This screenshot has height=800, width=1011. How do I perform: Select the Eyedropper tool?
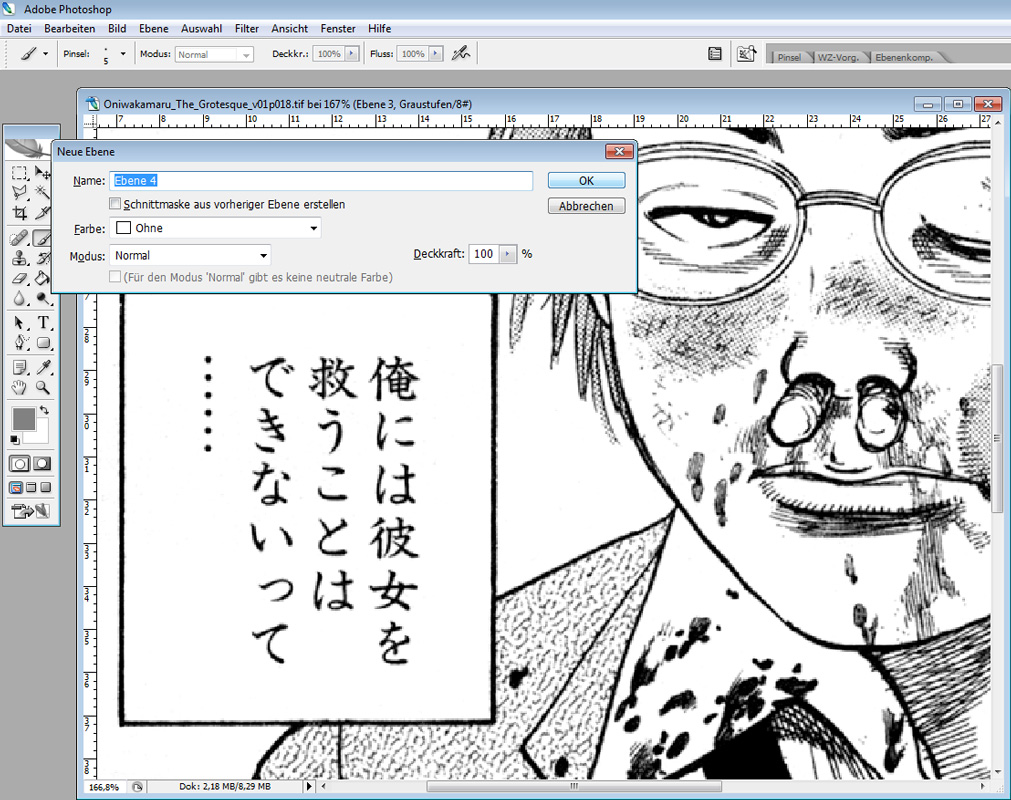[43, 367]
